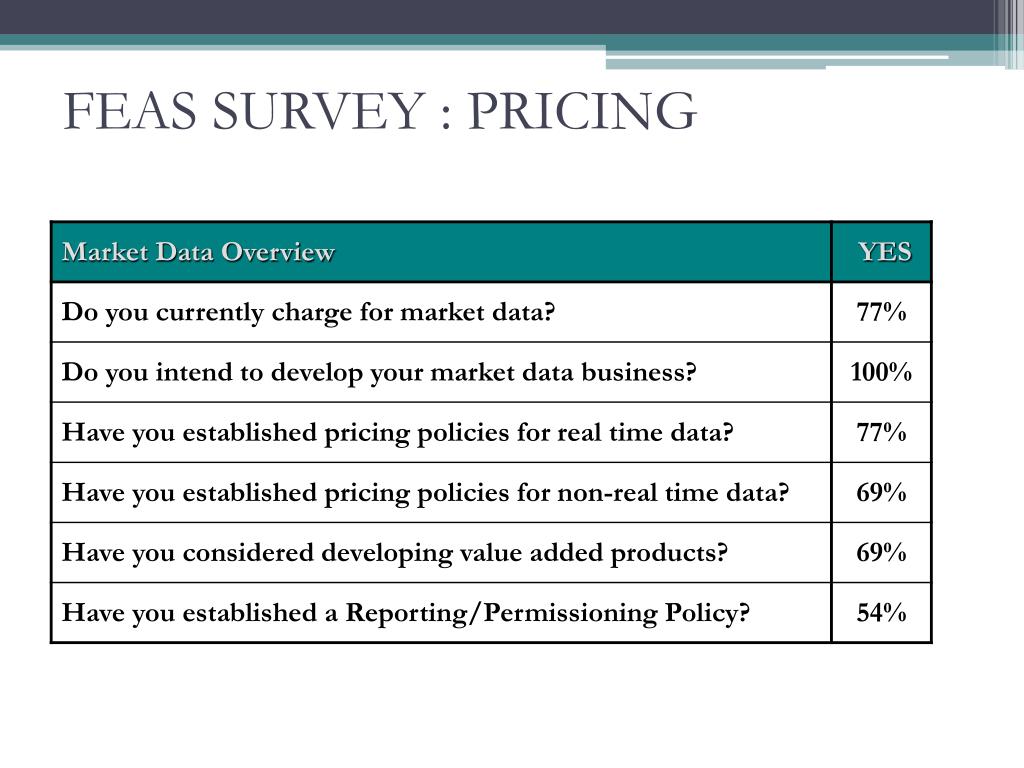The image size is (1024, 768).
Task: Click the YES column header
Action: click(882, 252)
